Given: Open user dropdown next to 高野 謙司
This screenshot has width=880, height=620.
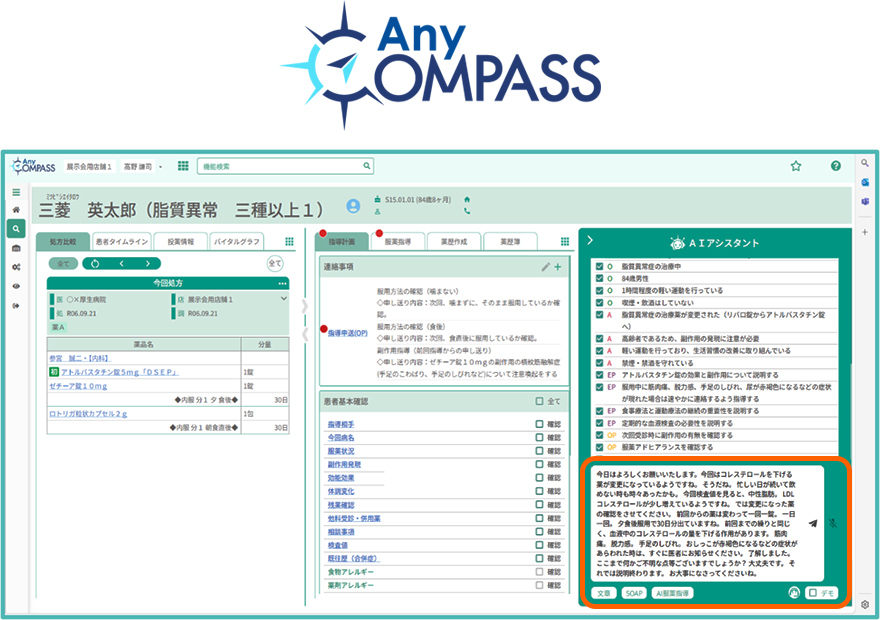Looking at the screenshot, I should point(161,167).
